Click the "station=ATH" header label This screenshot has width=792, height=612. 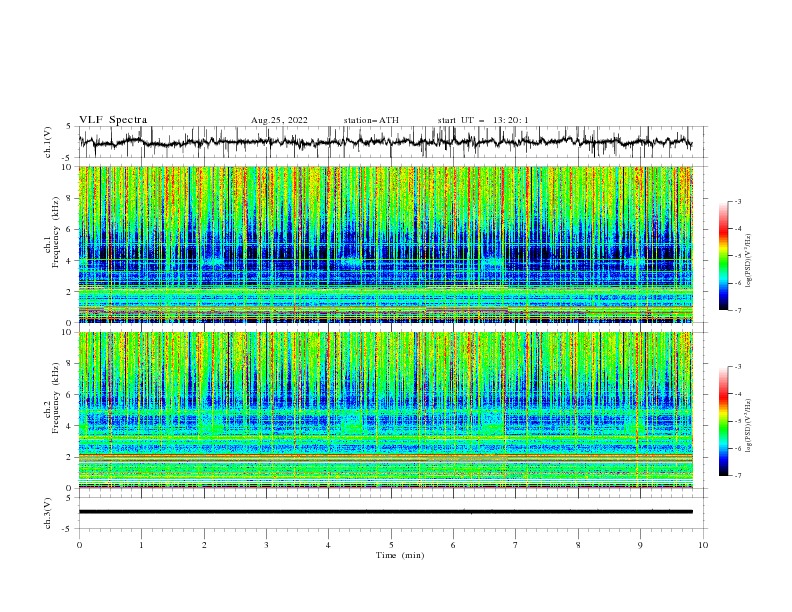click(371, 120)
